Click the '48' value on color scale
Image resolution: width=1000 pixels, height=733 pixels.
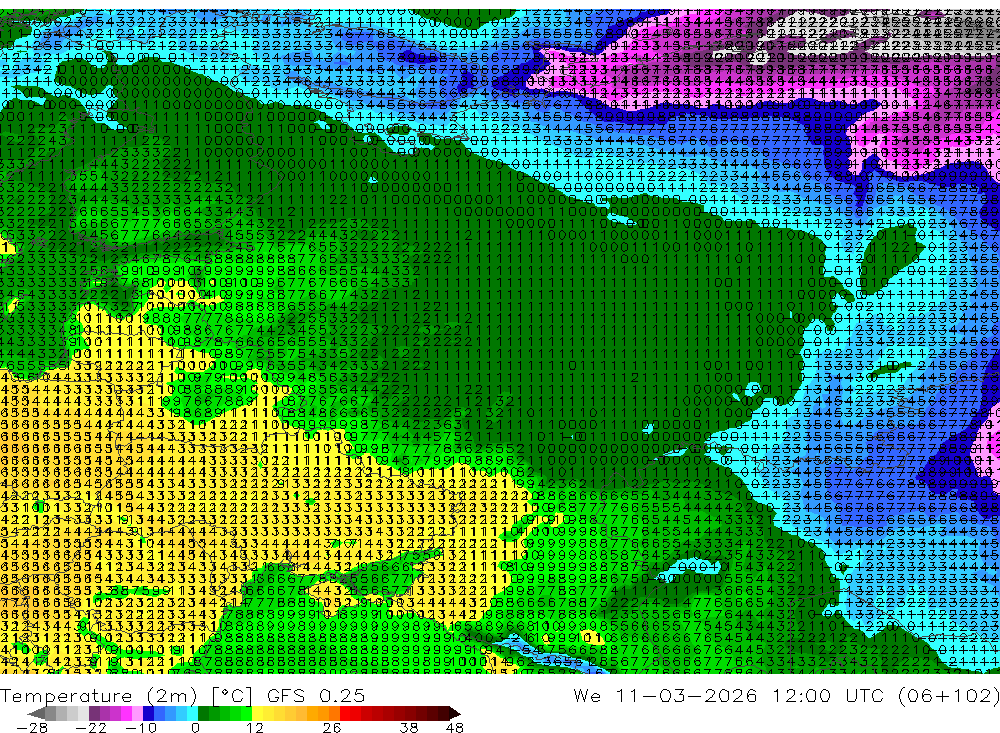[x=454, y=727]
